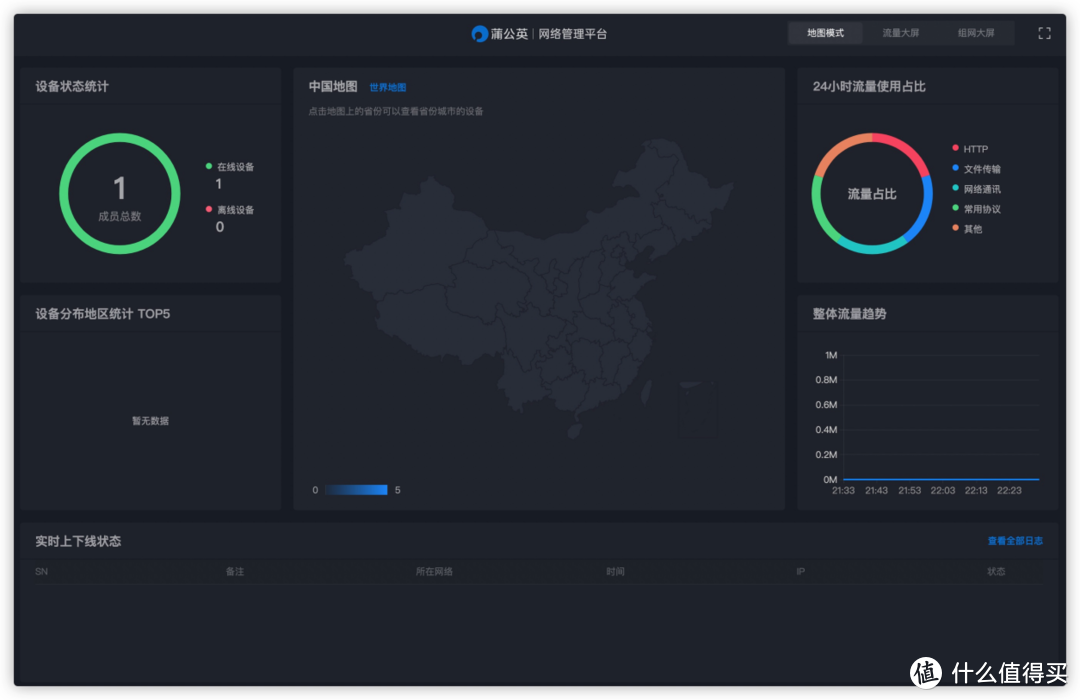Switch to 流量大屏 tab
Image resolution: width=1080 pixels, height=700 pixels.
900,33
